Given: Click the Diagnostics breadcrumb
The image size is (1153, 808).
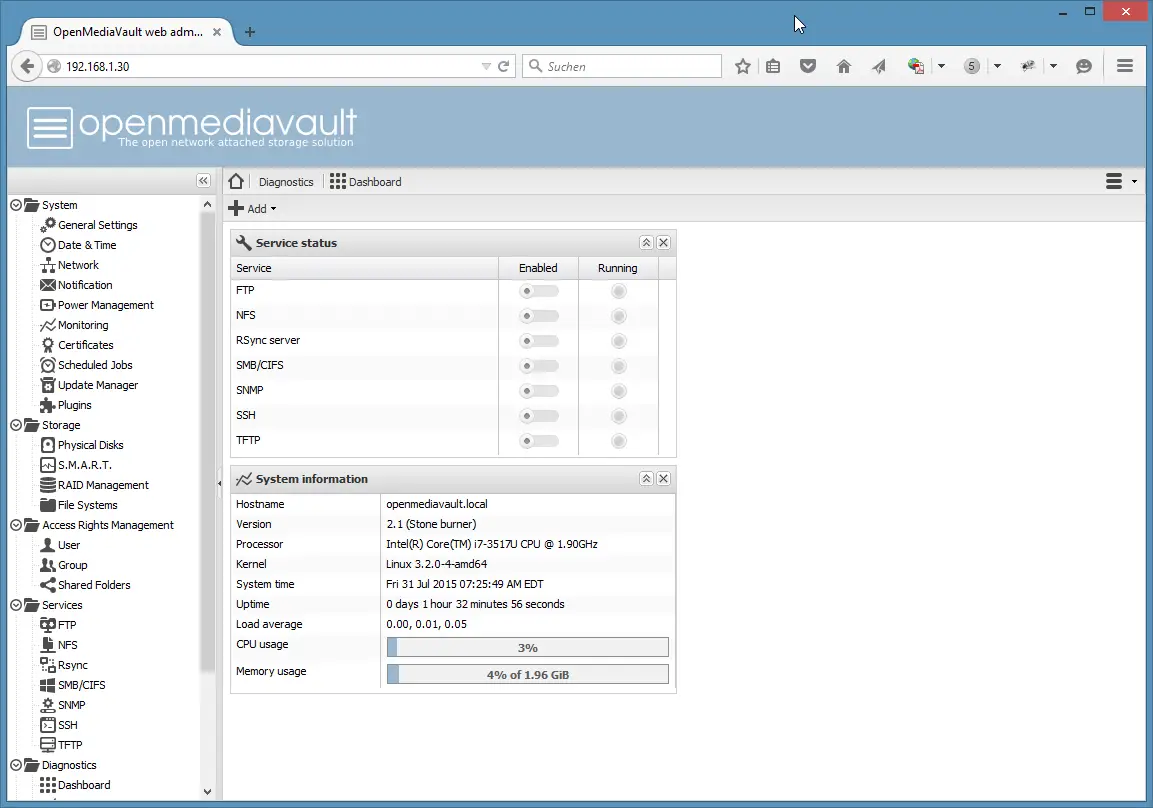Looking at the screenshot, I should coord(286,182).
